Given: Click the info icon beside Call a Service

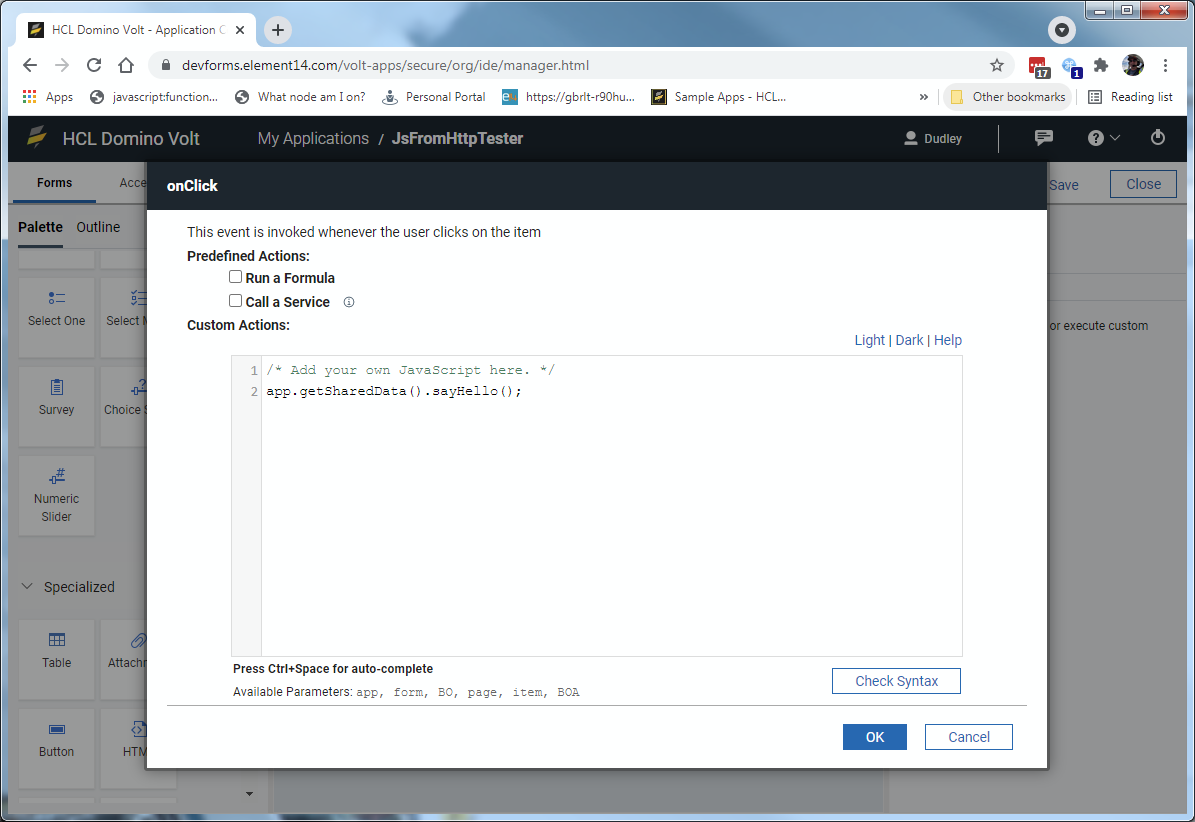Looking at the screenshot, I should pos(349,302).
